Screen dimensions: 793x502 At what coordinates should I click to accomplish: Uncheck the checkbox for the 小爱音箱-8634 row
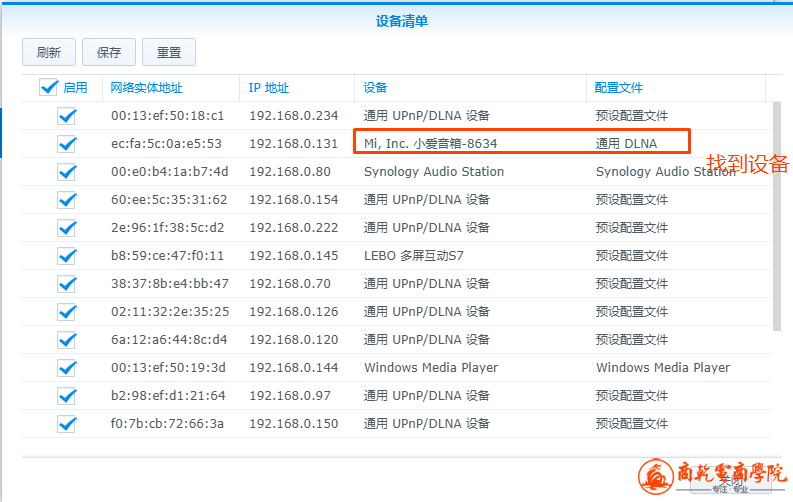[x=67, y=144]
